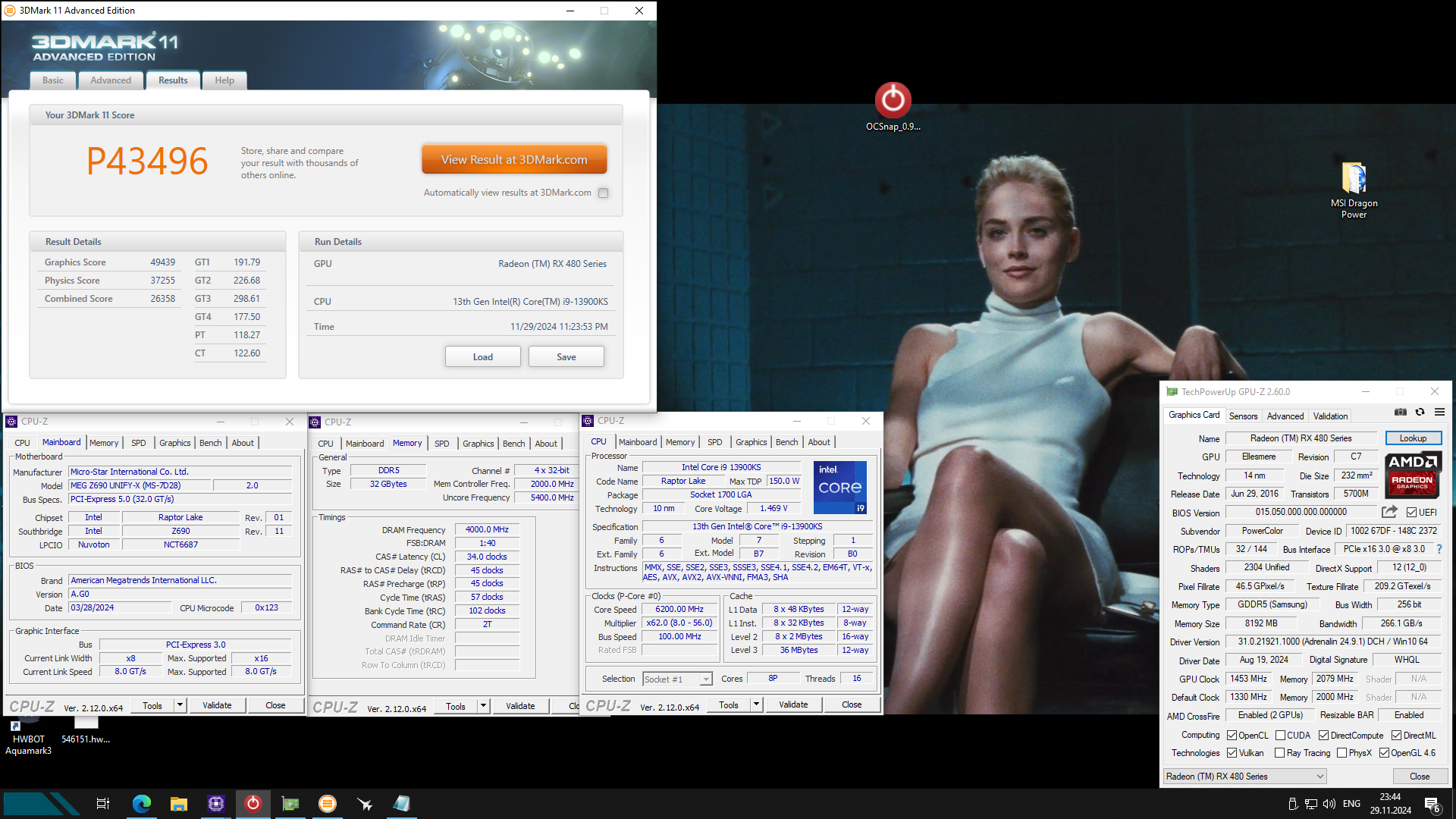This screenshot has height=819, width=1456.
Task: Click the Close button at bottom of GPU-Z
Action: (1420, 777)
